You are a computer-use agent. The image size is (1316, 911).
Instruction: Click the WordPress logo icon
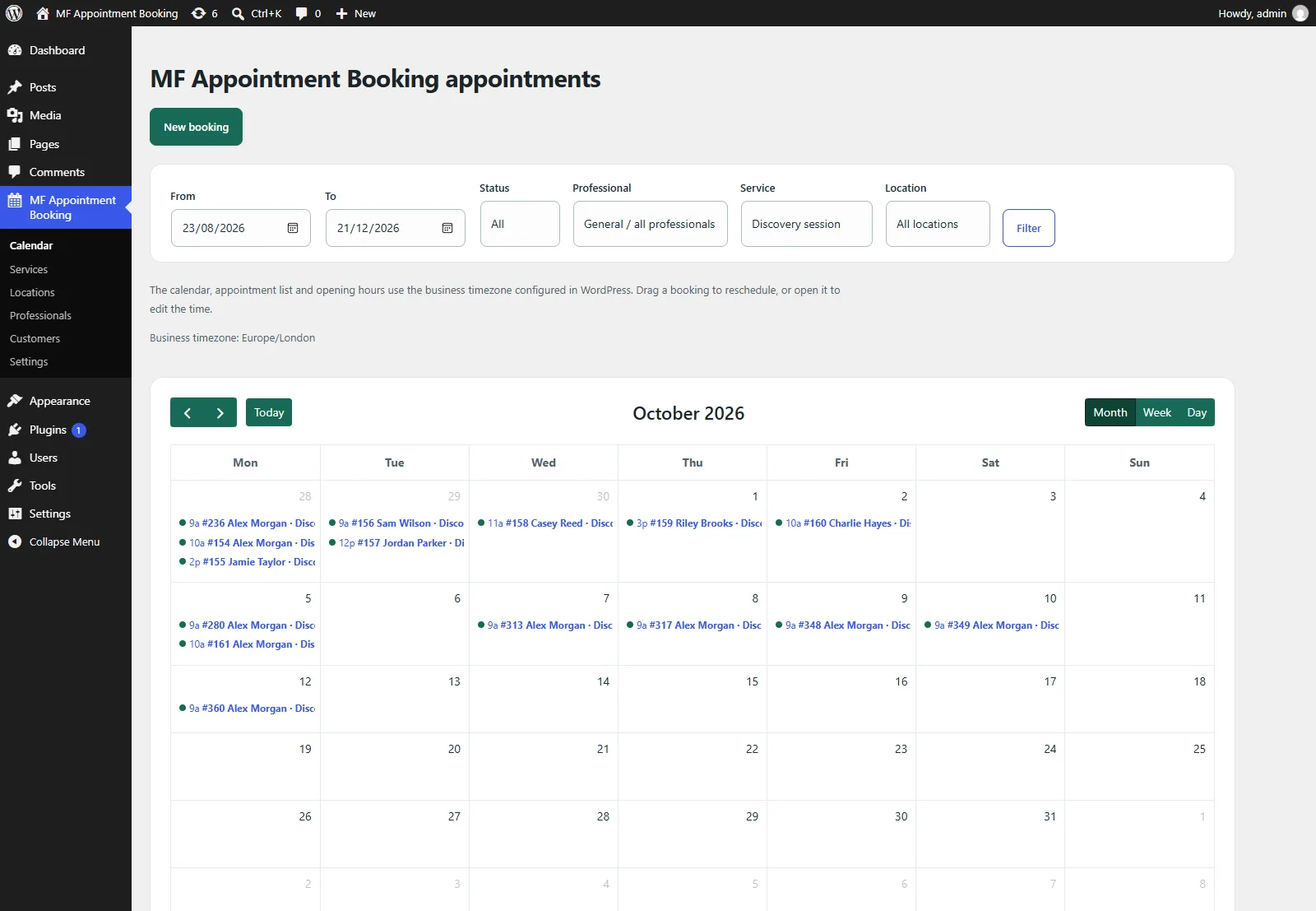(x=14, y=13)
